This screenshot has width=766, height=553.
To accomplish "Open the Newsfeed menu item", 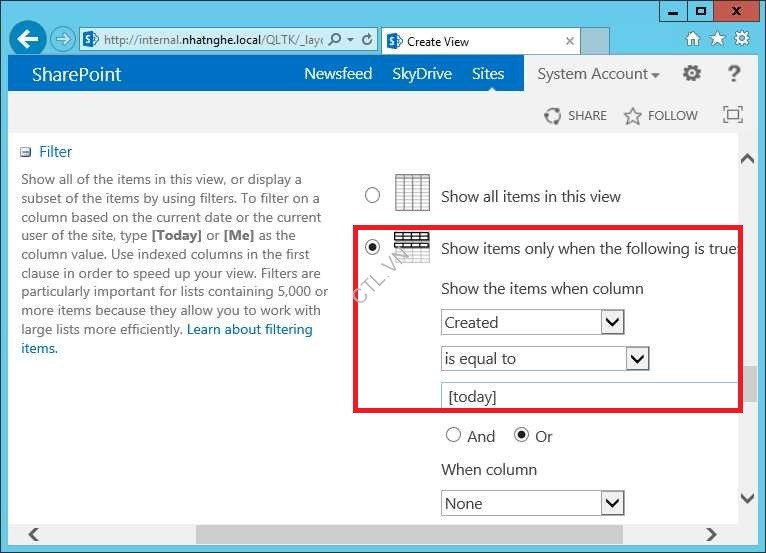I will coord(338,74).
